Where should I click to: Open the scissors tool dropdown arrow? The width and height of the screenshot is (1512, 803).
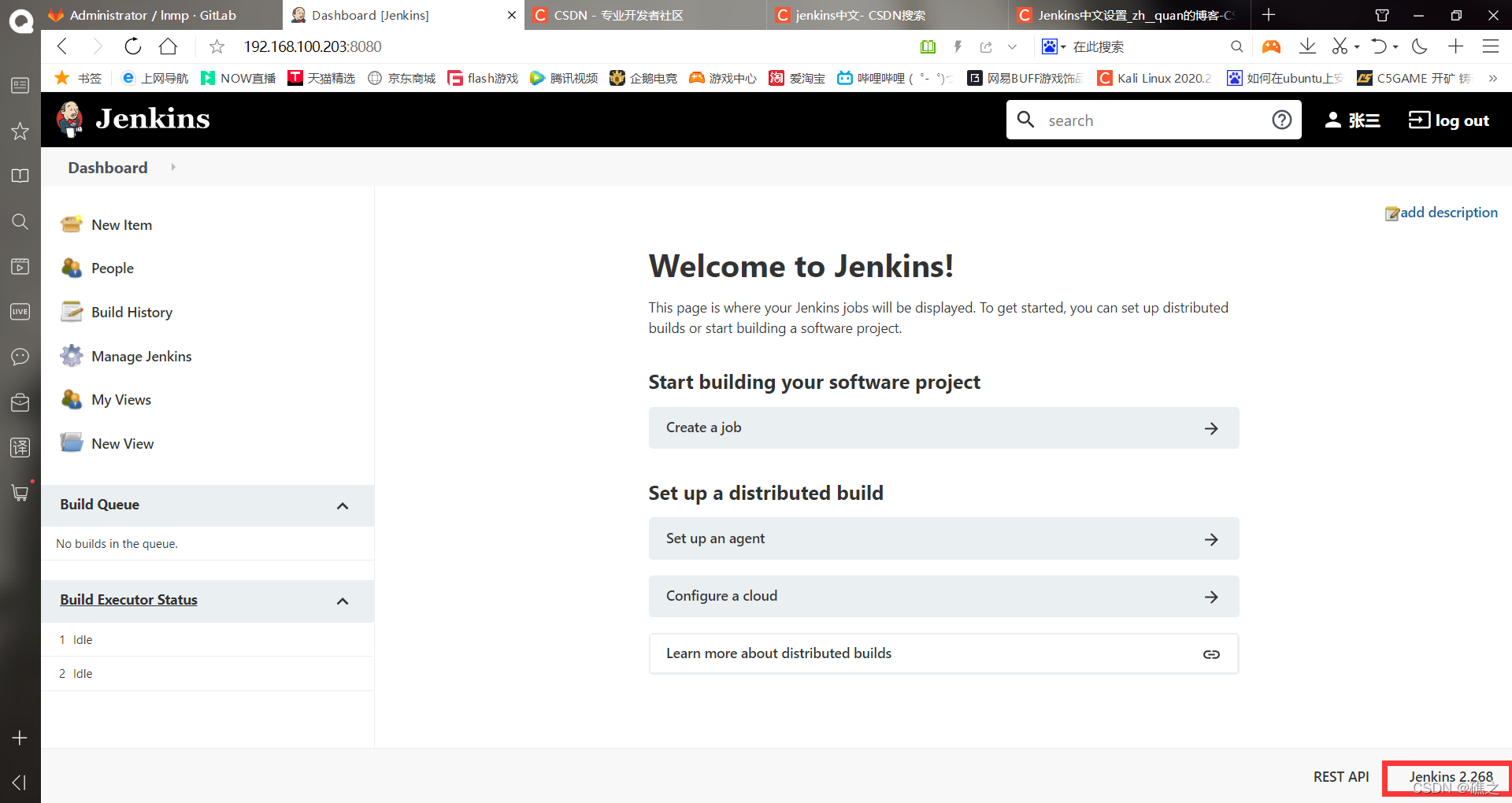pyautogui.click(x=1357, y=47)
